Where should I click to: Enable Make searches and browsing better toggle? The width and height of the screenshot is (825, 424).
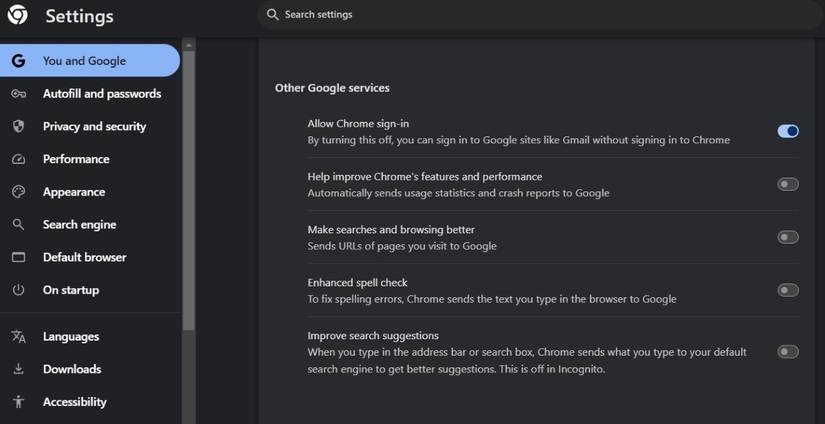point(788,237)
